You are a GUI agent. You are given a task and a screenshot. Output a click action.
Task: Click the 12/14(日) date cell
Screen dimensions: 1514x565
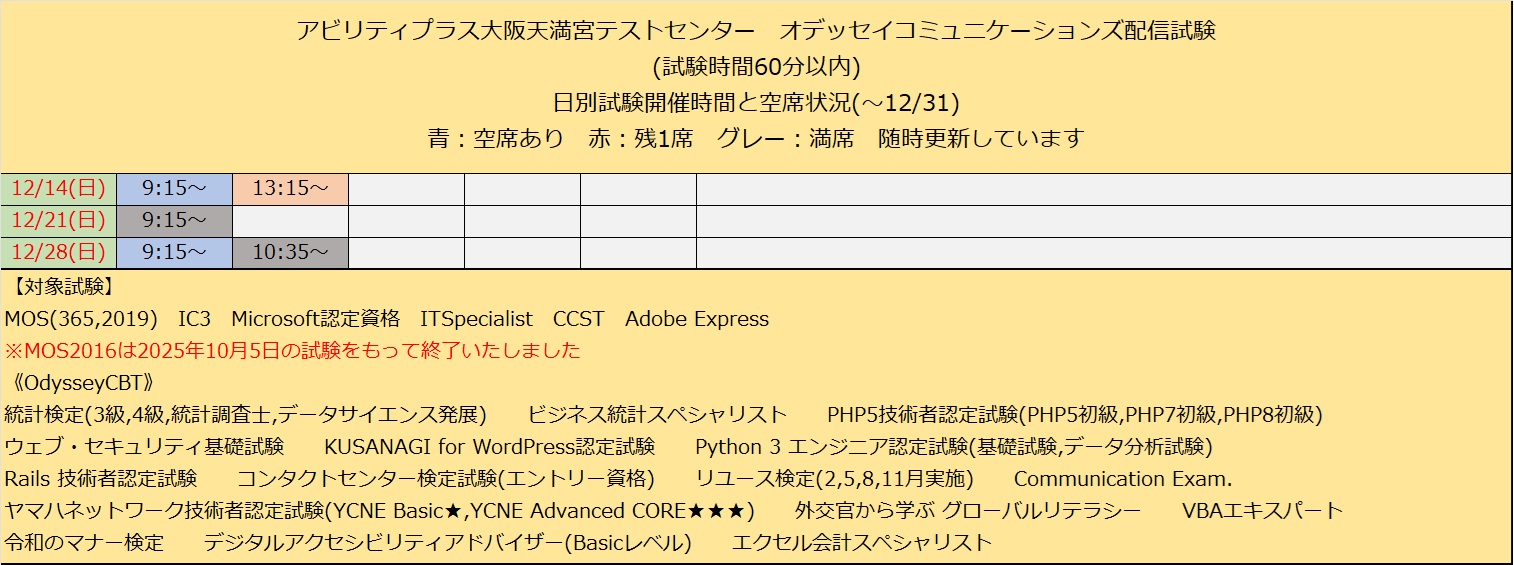[58, 189]
